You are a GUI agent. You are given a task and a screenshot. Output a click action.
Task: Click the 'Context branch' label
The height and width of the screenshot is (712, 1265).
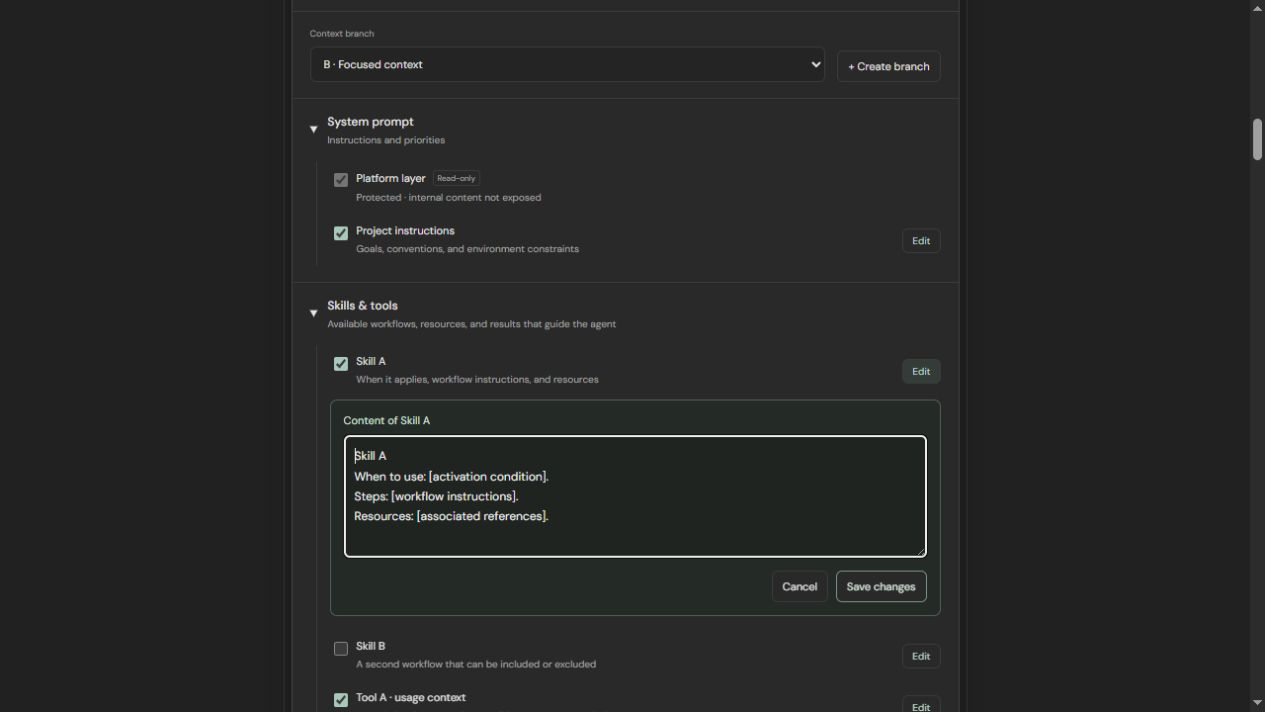point(342,34)
